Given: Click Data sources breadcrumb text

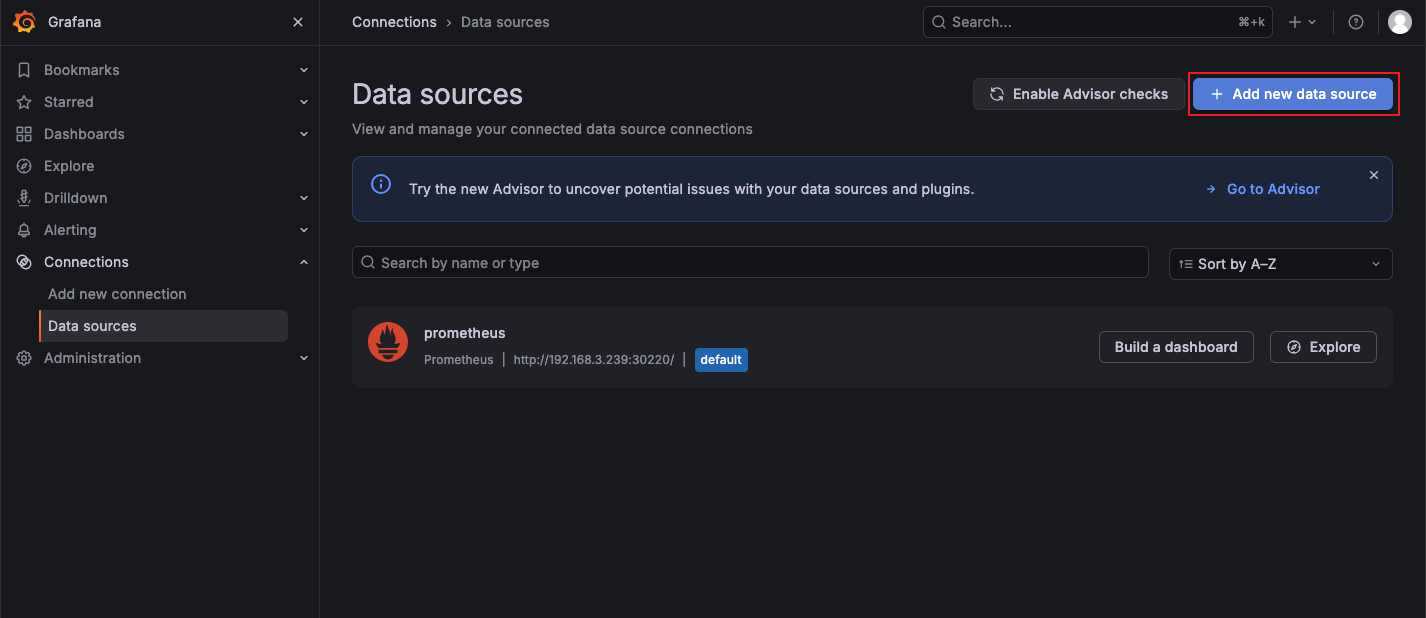Looking at the screenshot, I should [x=505, y=22].
